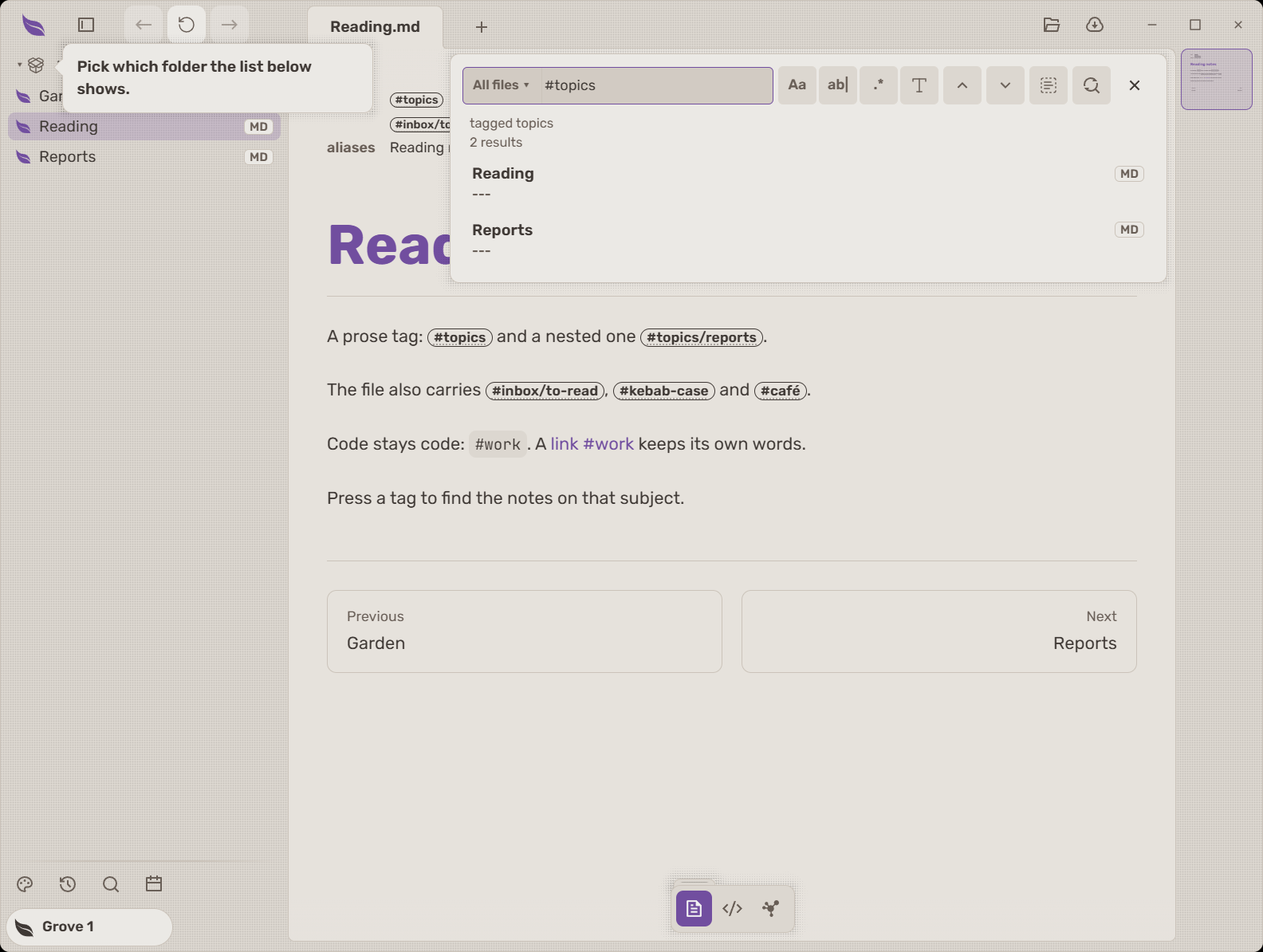This screenshot has height=952, width=1263.
Task: Open the Reports search result
Action: (808, 240)
